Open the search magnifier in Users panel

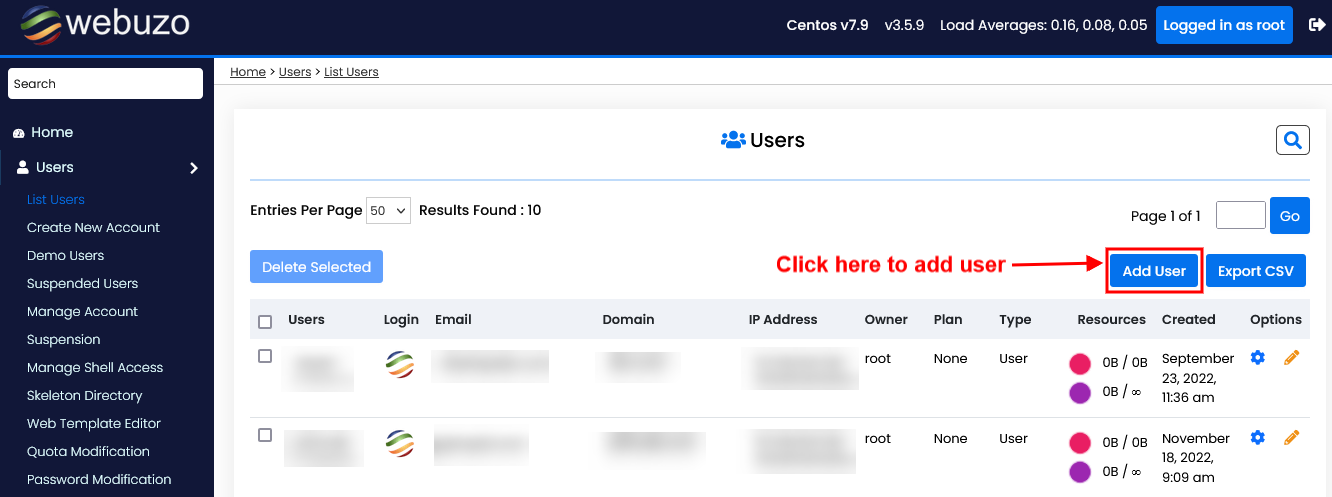pos(1293,140)
